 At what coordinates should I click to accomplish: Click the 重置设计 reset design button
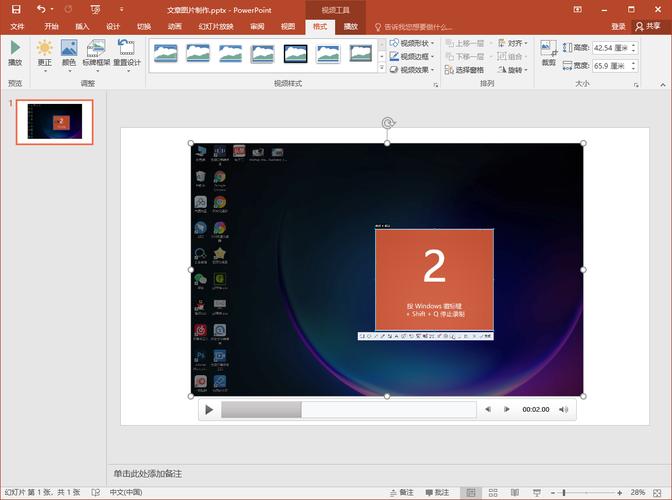coord(127,55)
